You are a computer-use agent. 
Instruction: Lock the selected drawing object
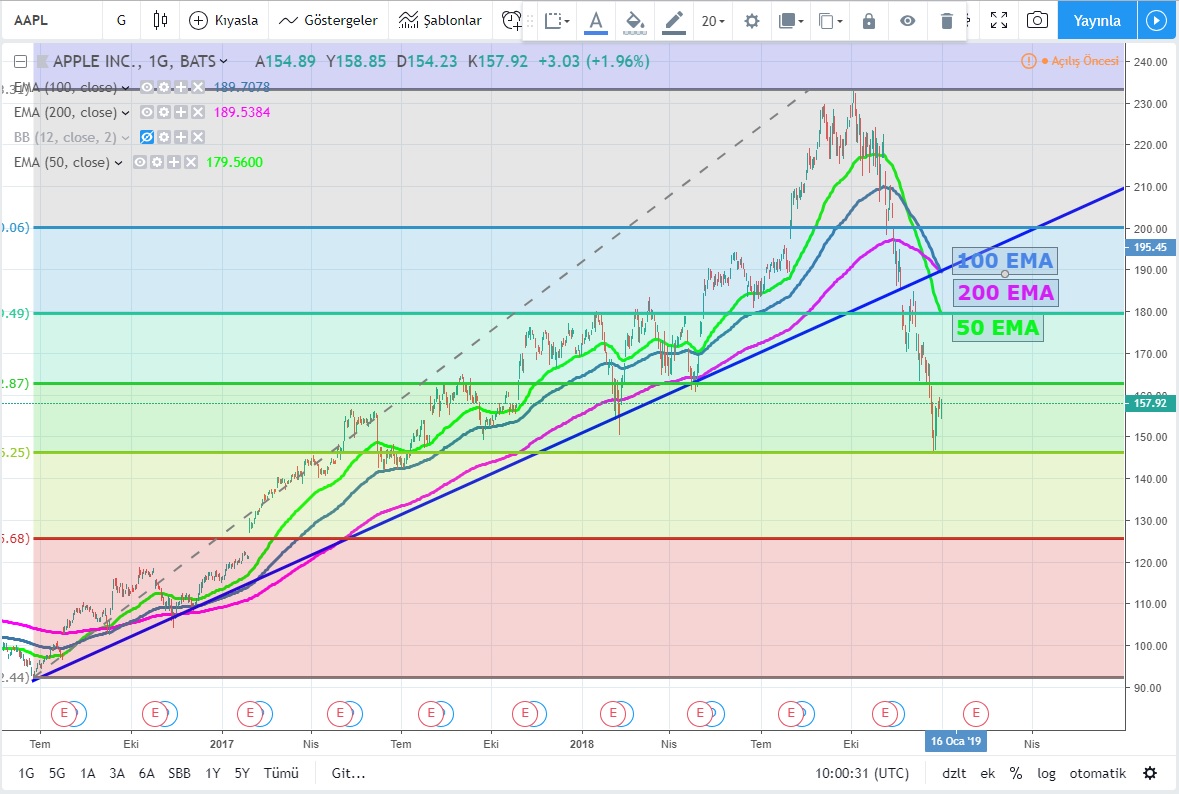pyautogui.click(x=868, y=21)
